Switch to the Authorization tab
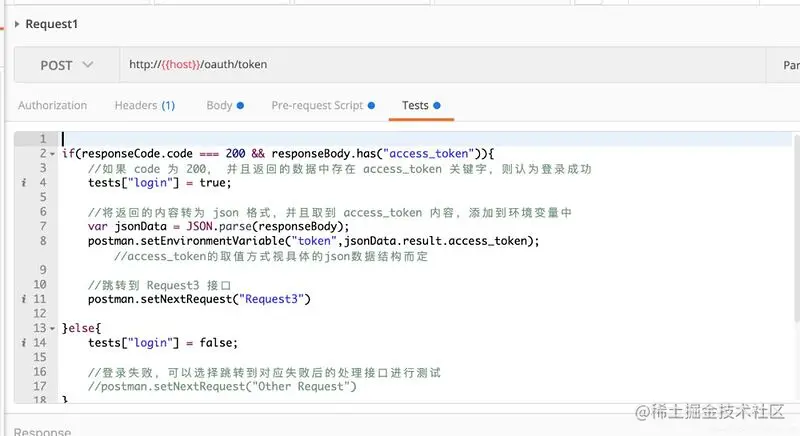This screenshot has width=800, height=436. click(x=53, y=106)
